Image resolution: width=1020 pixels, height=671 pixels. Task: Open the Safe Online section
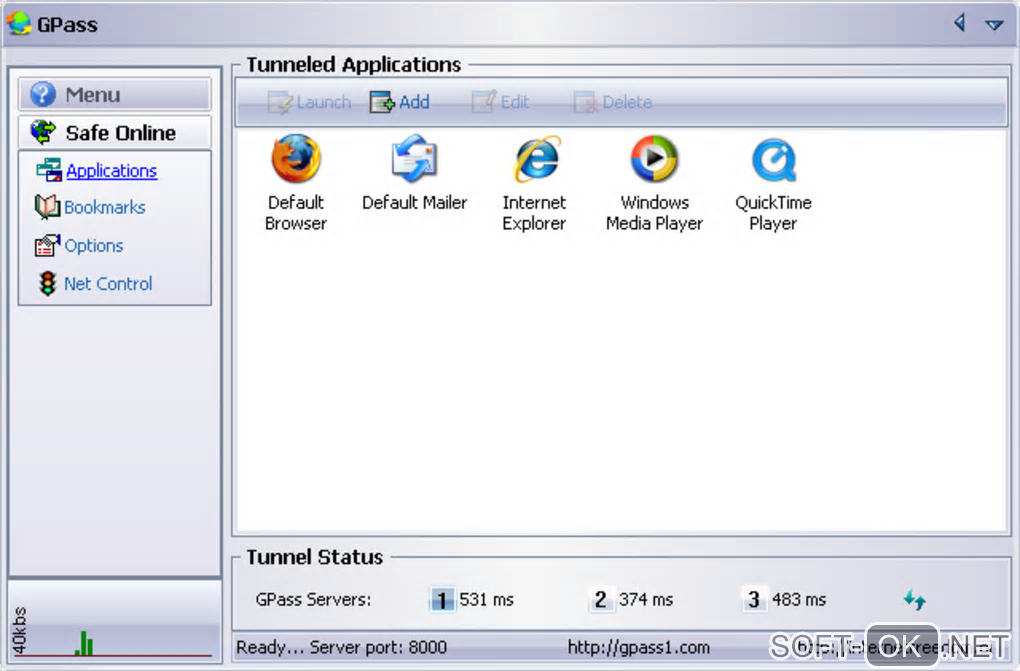[x=114, y=133]
